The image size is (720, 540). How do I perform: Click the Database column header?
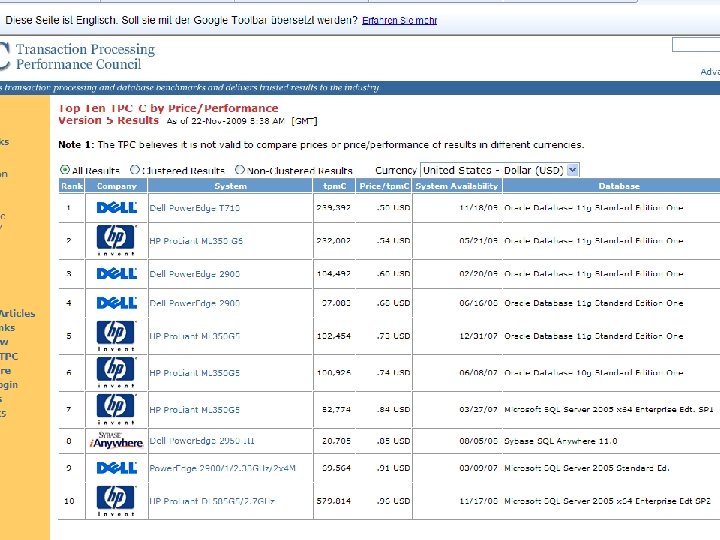(619, 186)
